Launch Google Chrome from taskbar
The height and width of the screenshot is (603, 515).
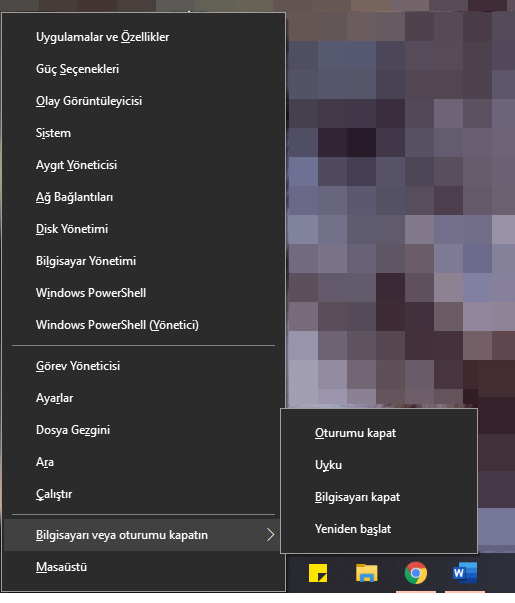click(416, 573)
